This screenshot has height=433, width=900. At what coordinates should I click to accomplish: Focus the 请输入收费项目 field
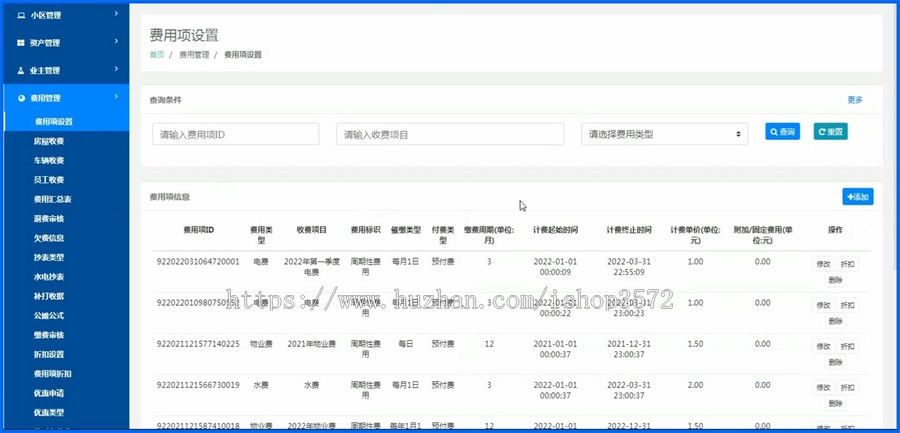point(450,134)
